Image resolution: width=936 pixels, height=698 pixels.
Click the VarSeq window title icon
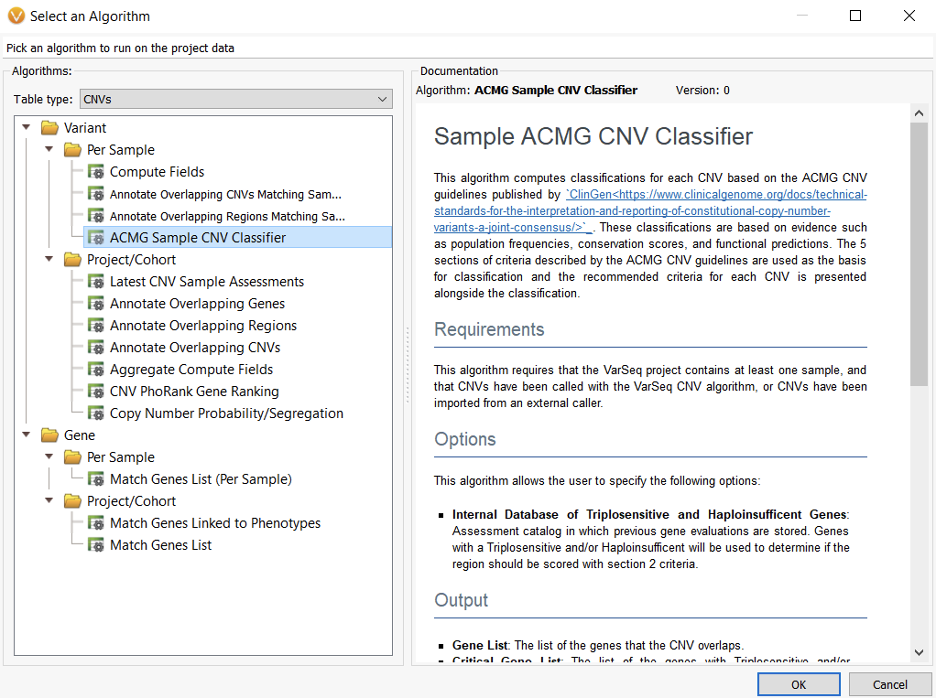[x=16, y=16]
